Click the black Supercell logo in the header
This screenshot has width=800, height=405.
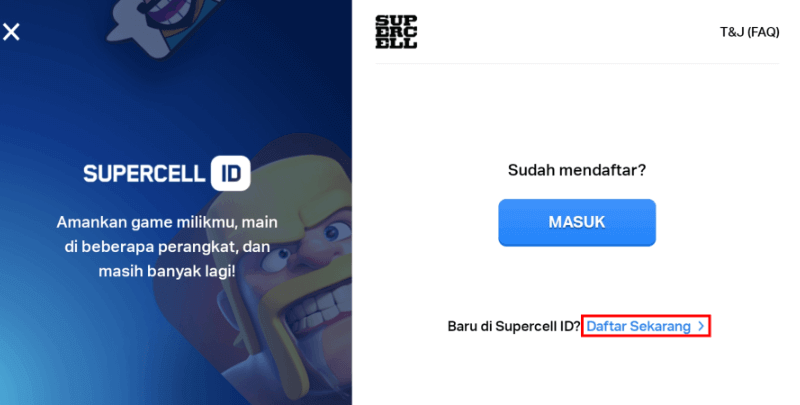pos(396,32)
